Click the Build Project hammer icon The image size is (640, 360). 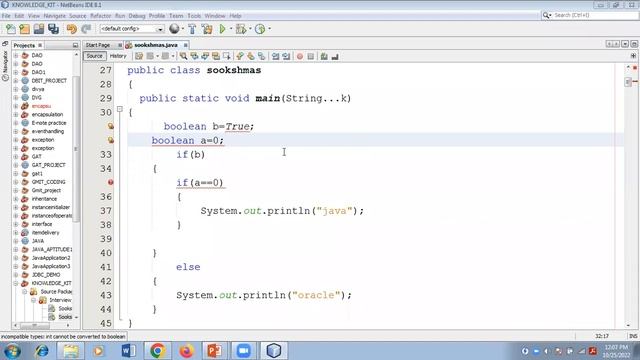pos(192,29)
